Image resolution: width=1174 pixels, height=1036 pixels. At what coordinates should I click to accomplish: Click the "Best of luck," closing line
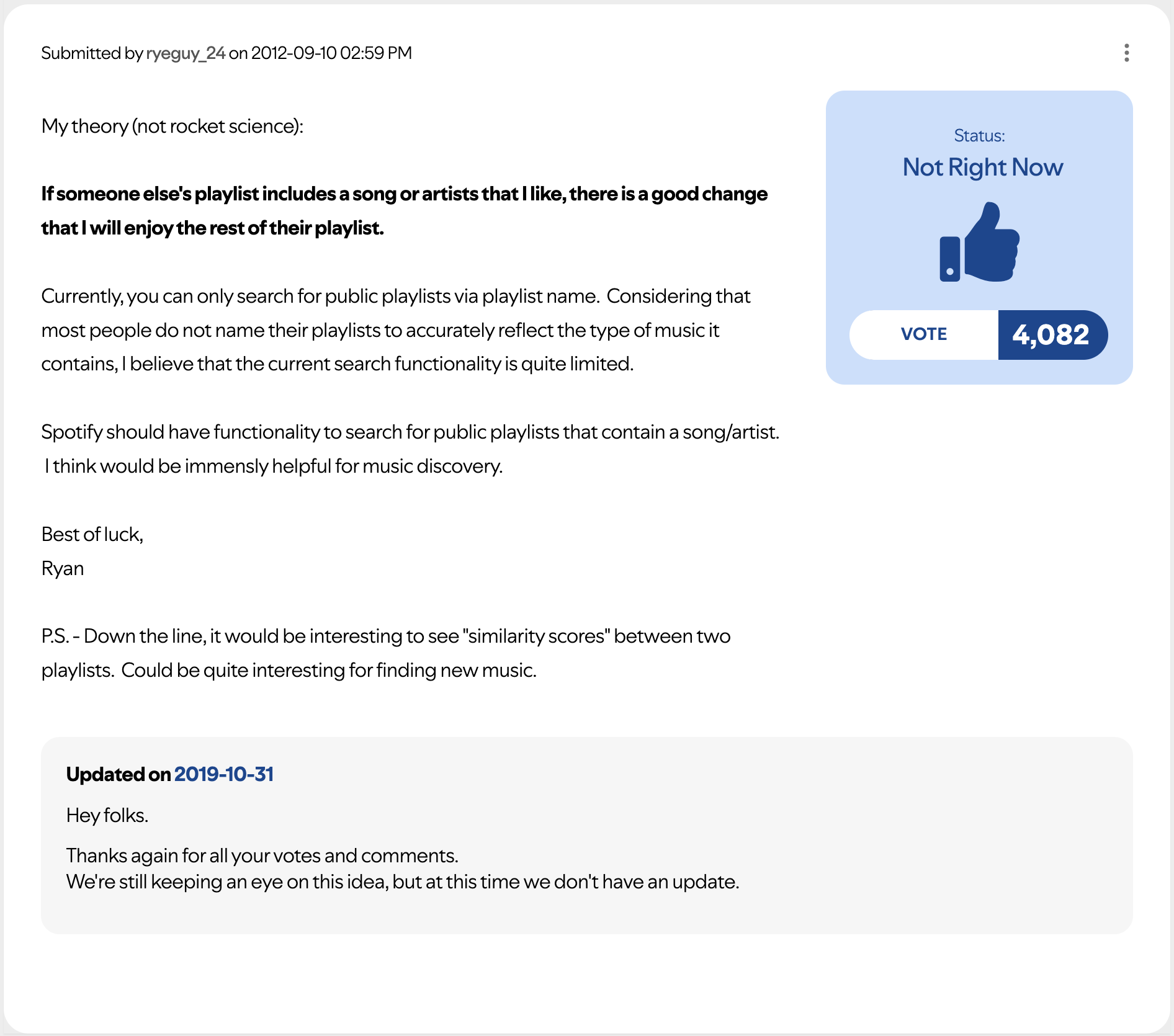coord(92,534)
